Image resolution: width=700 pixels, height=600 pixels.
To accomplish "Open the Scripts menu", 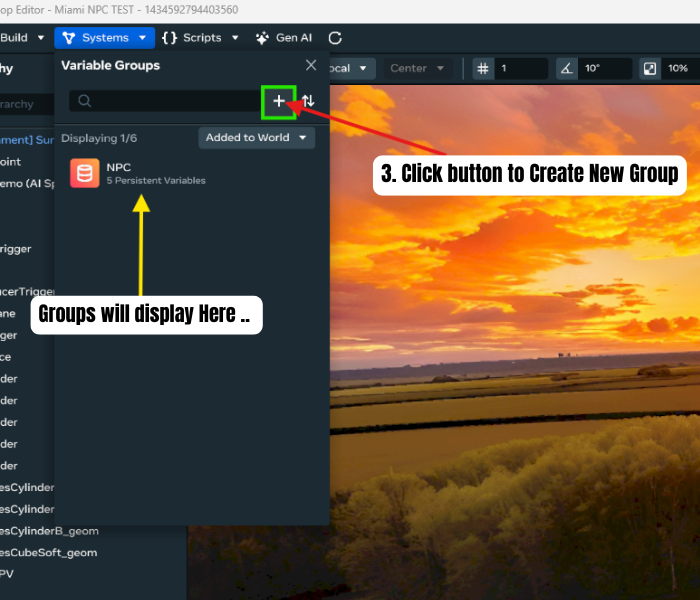I will [200, 38].
